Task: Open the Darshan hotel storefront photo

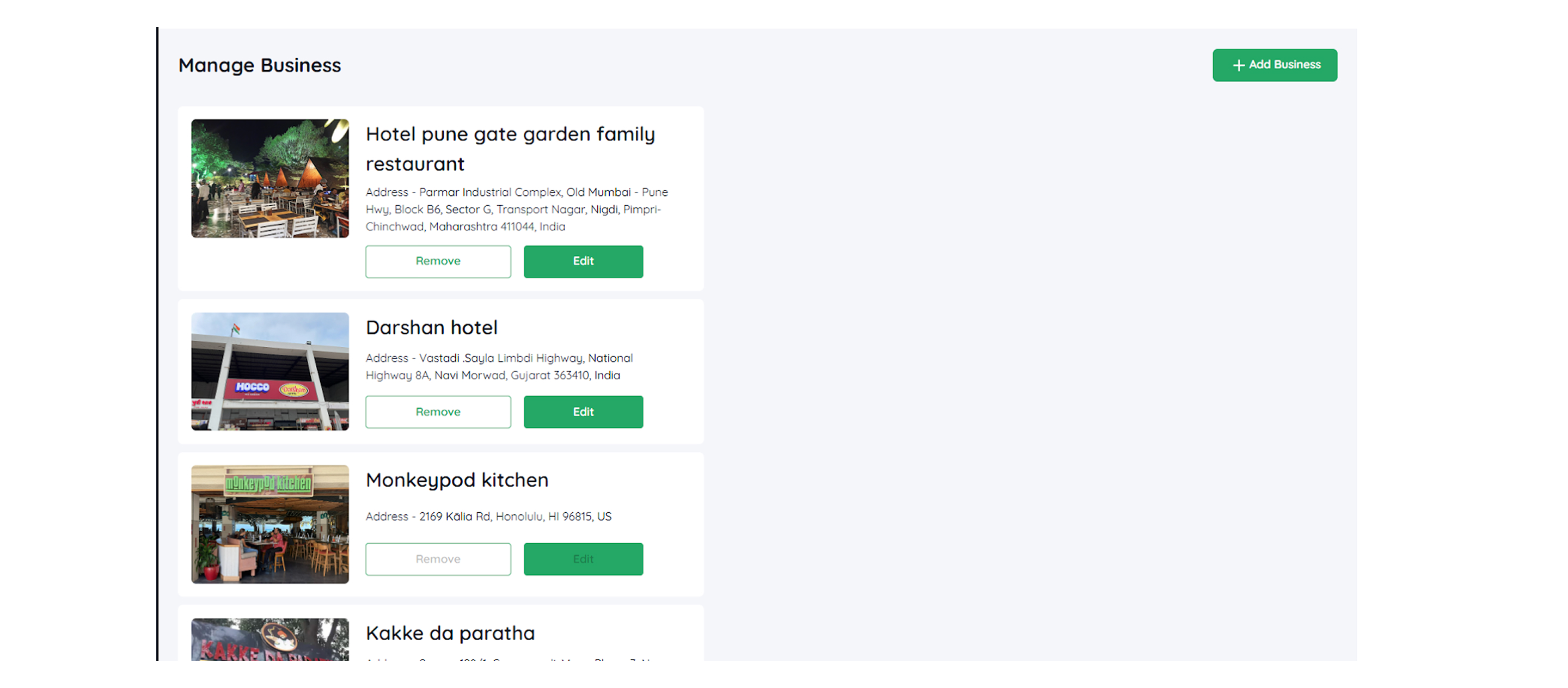Action: [269, 372]
